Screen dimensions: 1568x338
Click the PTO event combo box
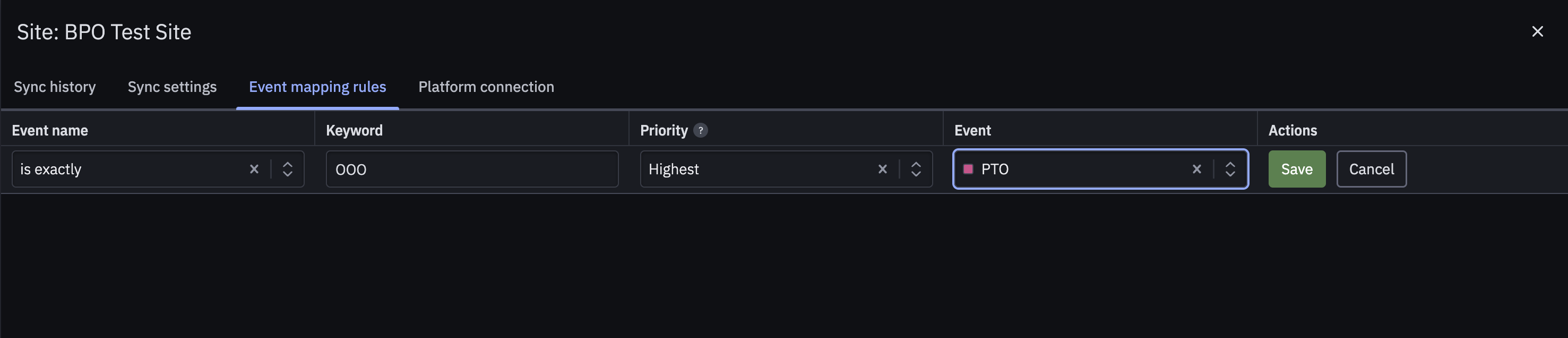pyautogui.click(x=1100, y=170)
